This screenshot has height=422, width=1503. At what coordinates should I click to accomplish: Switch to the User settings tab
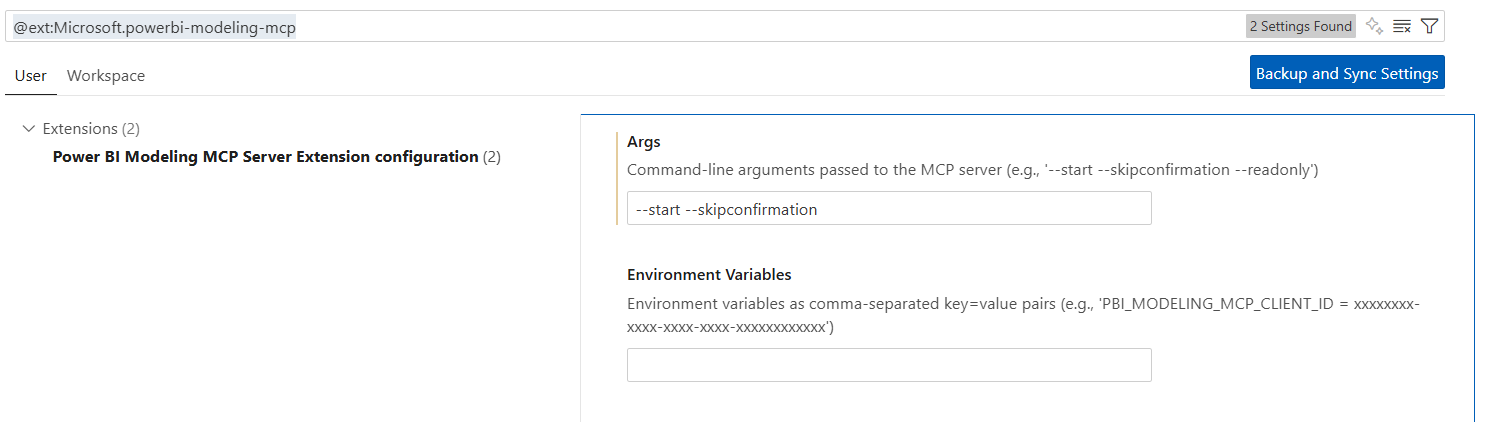click(31, 76)
